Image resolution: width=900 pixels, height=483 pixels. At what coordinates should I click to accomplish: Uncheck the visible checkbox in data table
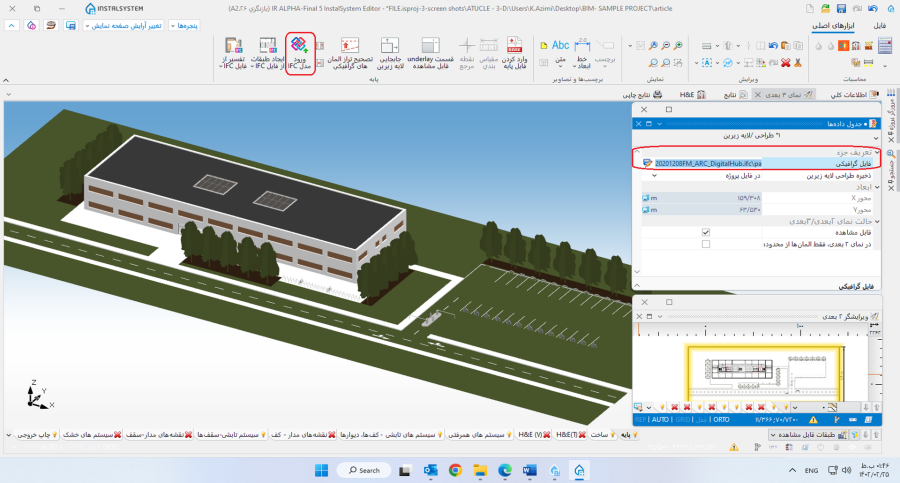(x=706, y=231)
